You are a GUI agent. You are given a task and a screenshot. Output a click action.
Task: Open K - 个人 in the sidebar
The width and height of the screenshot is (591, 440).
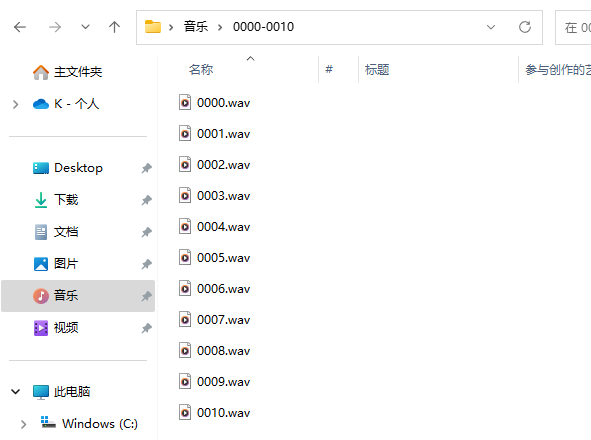point(77,104)
